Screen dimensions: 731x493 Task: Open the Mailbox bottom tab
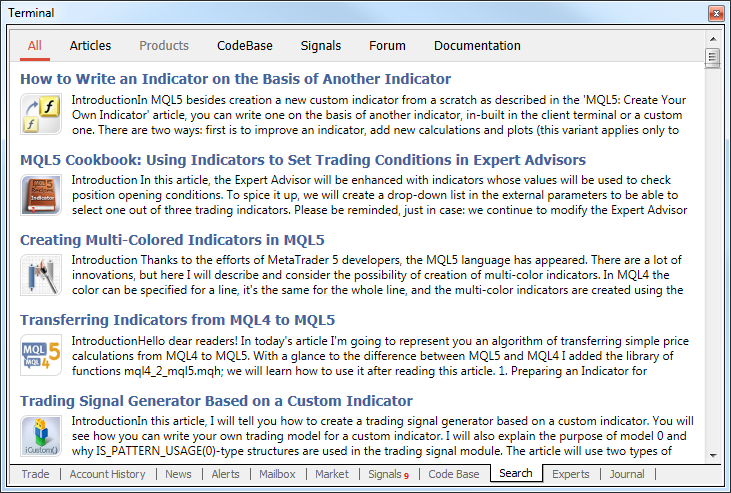point(277,475)
